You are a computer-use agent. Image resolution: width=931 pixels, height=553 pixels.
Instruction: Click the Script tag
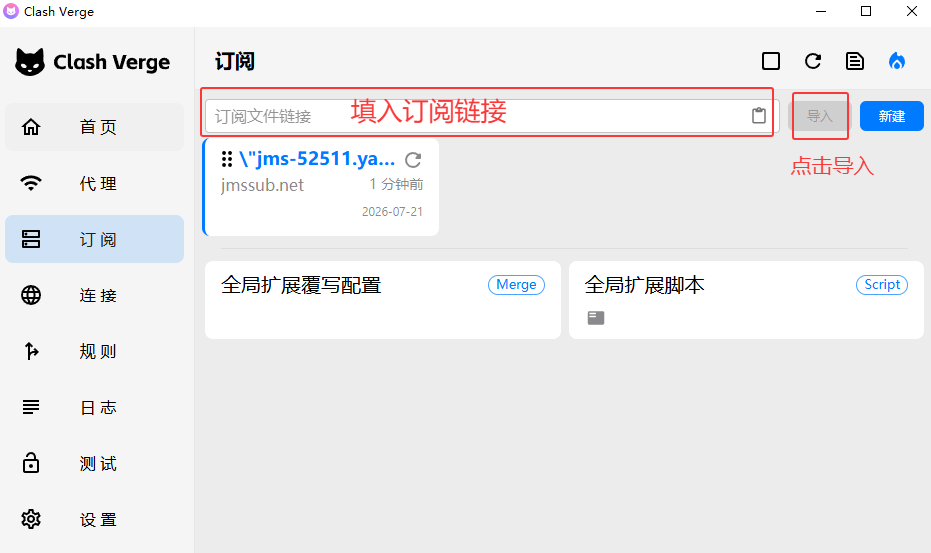(x=882, y=285)
